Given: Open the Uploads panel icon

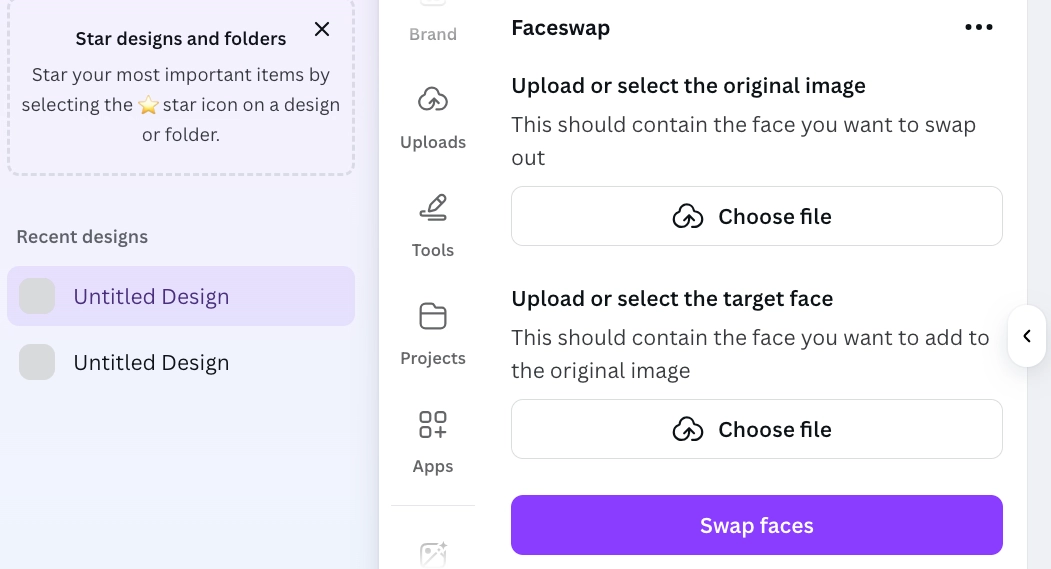Looking at the screenshot, I should pyautogui.click(x=433, y=100).
